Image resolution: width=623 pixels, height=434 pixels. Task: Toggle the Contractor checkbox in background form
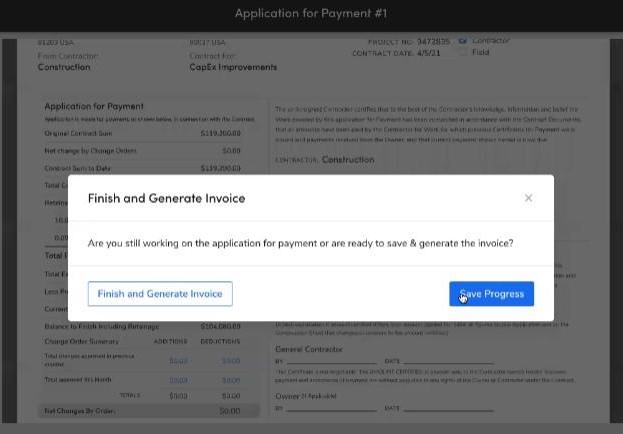[x=462, y=41]
